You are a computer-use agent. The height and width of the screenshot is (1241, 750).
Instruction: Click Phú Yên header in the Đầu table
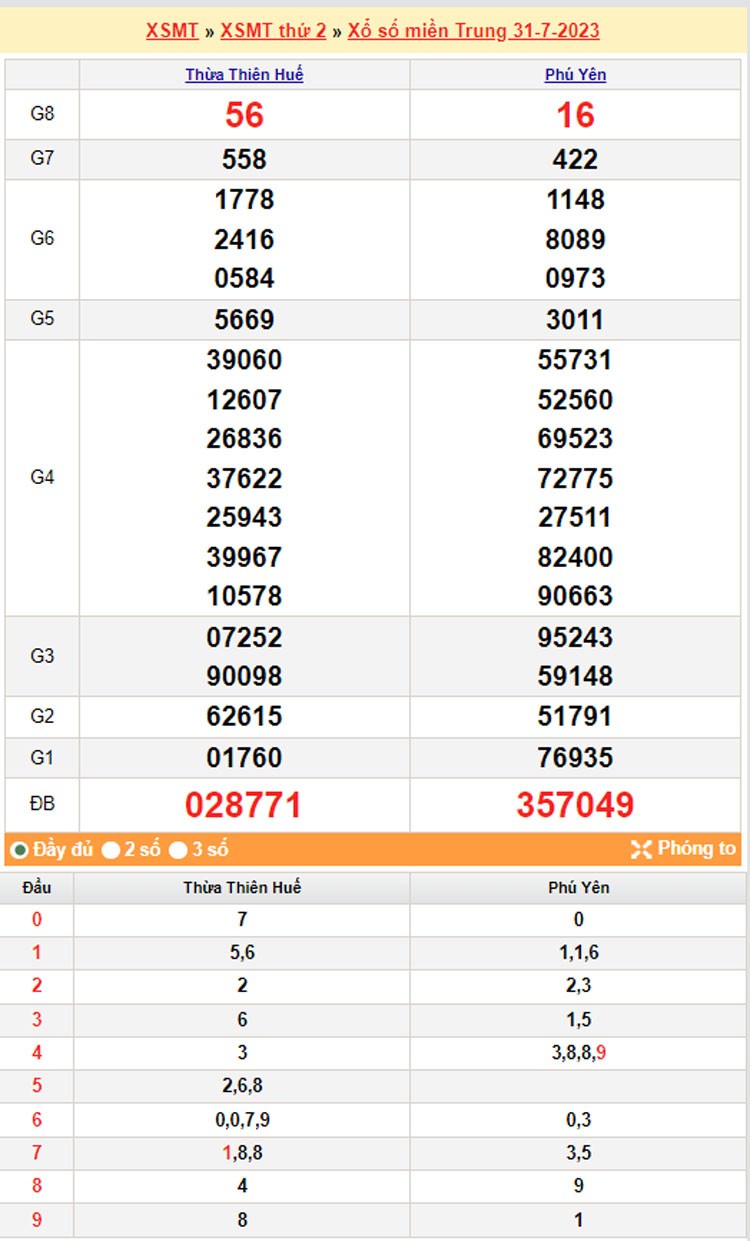tap(578, 887)
